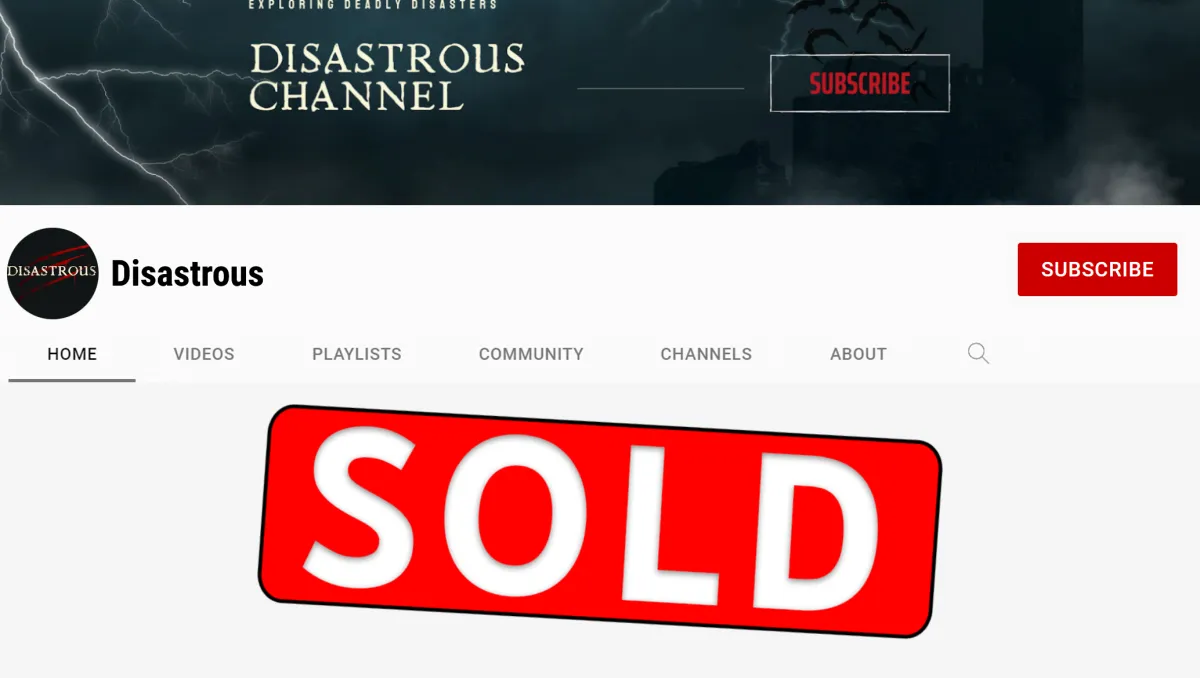Select the HOME tab

[72, 354]
